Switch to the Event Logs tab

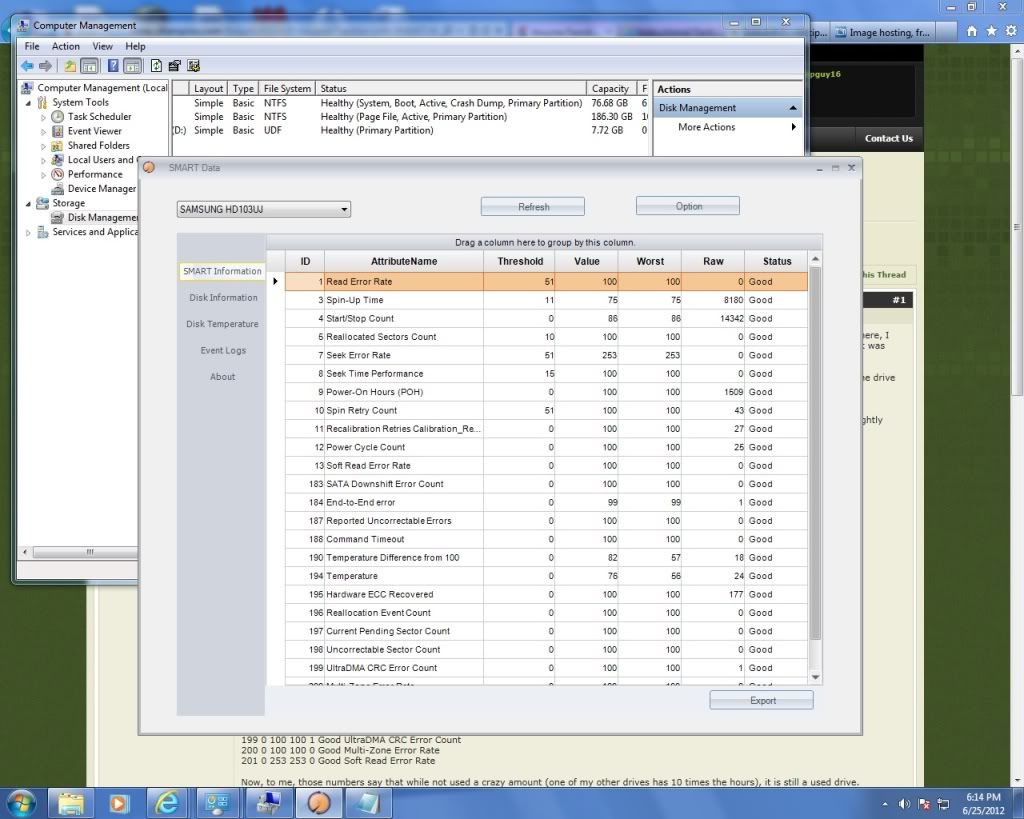pos(223,351)
